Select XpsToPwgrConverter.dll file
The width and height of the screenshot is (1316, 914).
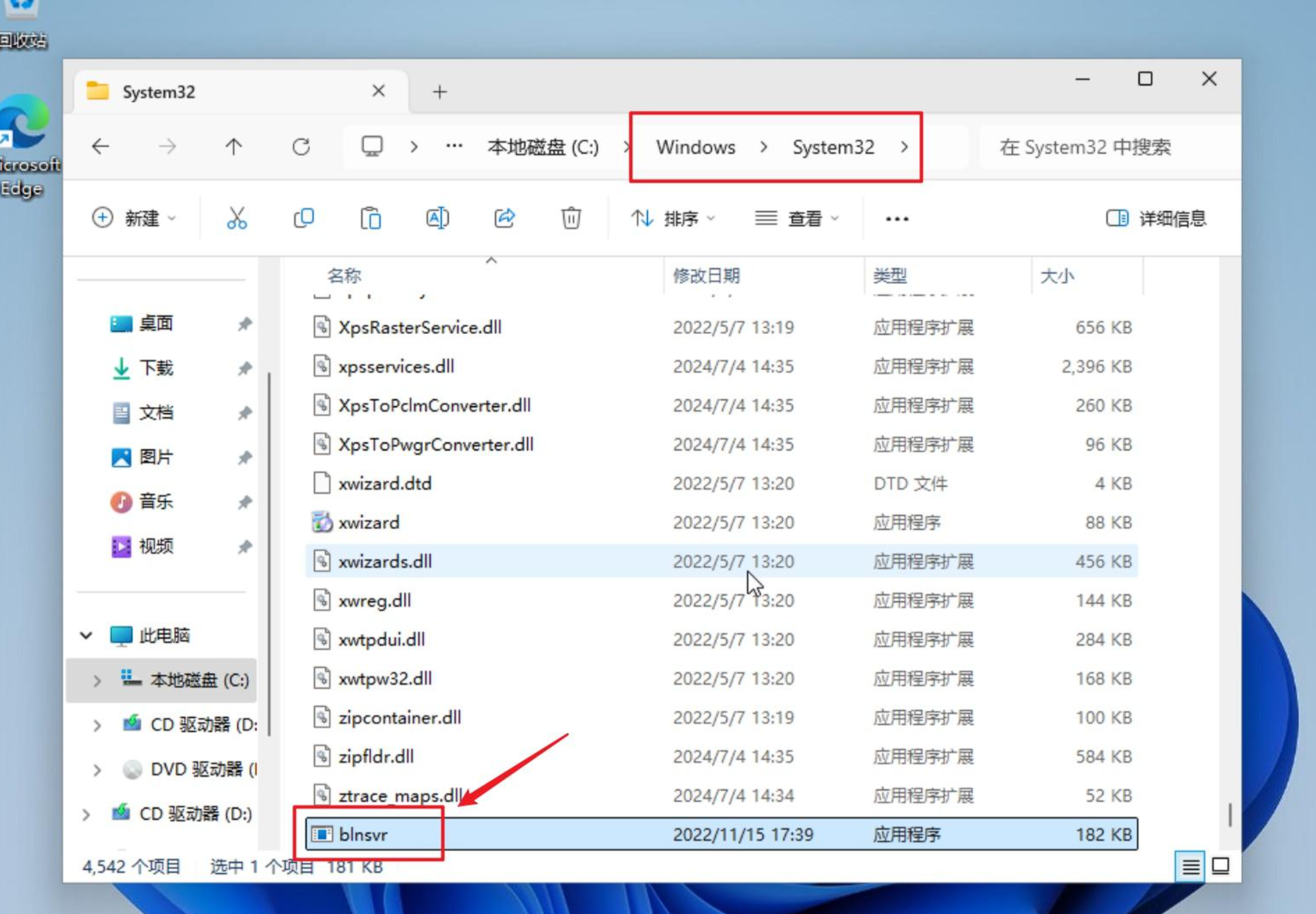[x=722, y=445]
